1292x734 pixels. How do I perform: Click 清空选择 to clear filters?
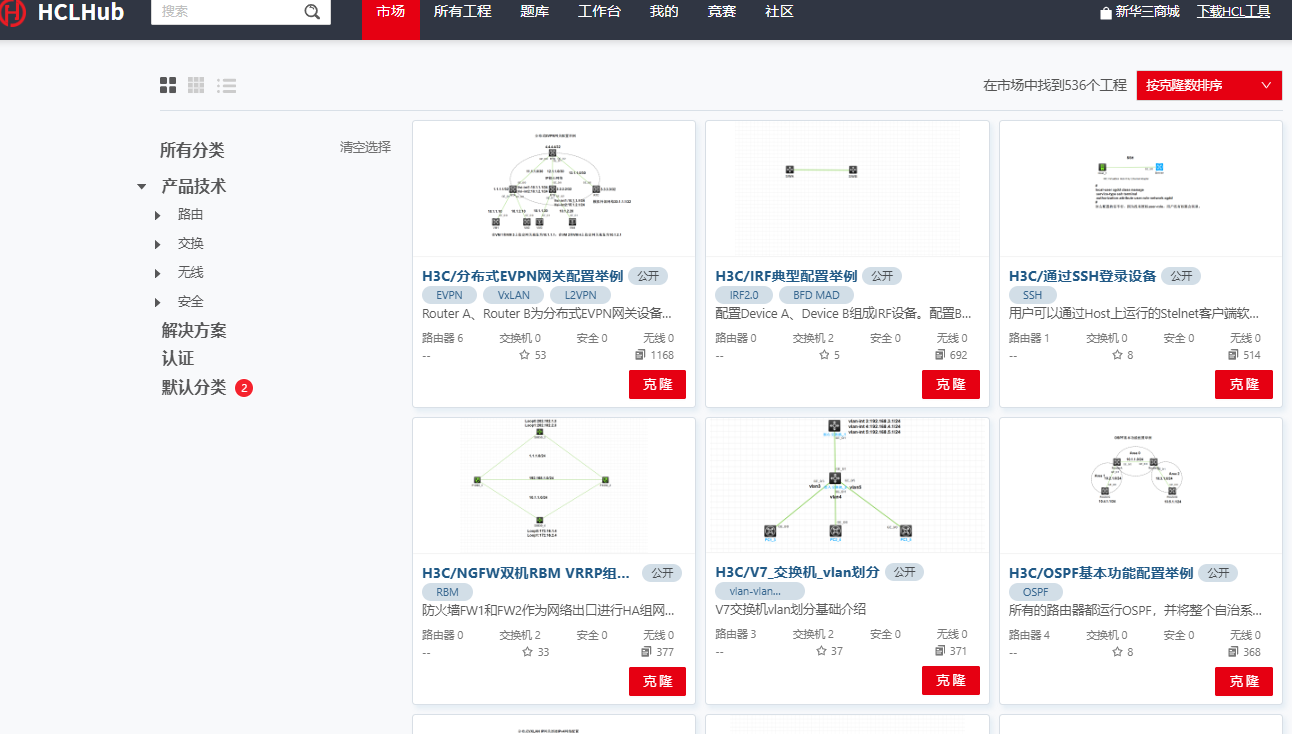pyautogui.click(x=365, y=147)
